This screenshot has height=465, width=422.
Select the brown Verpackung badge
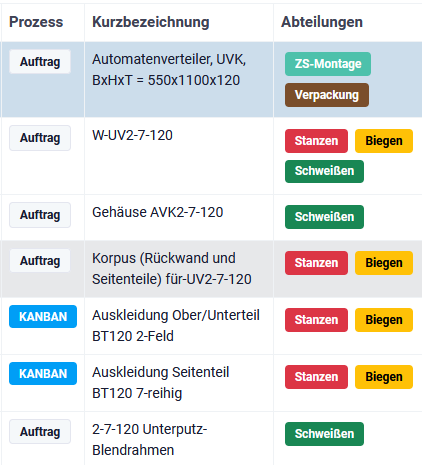coord(327,95)
